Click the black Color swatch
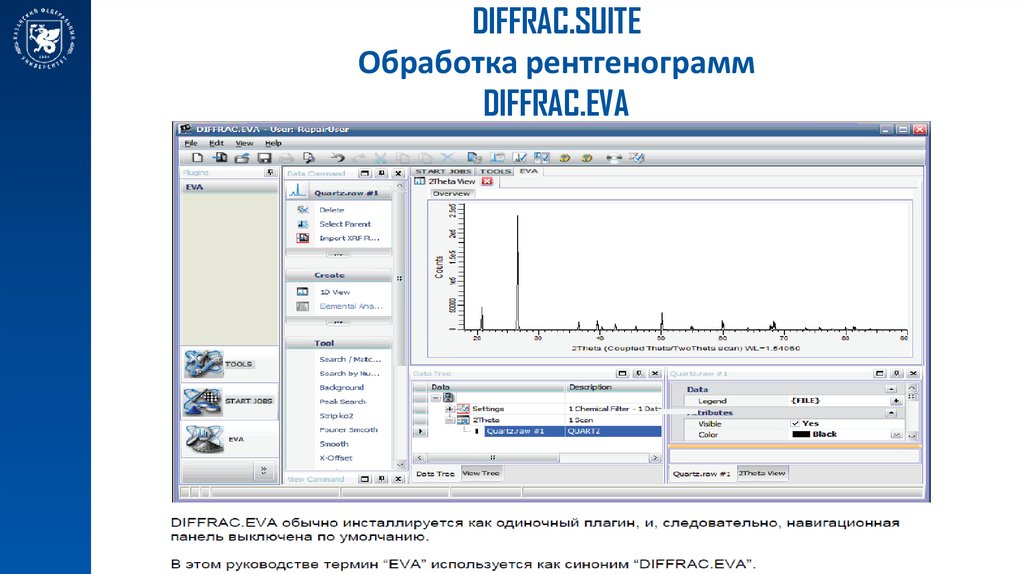This screenshot has height=574, width=1024. [801, 434]
